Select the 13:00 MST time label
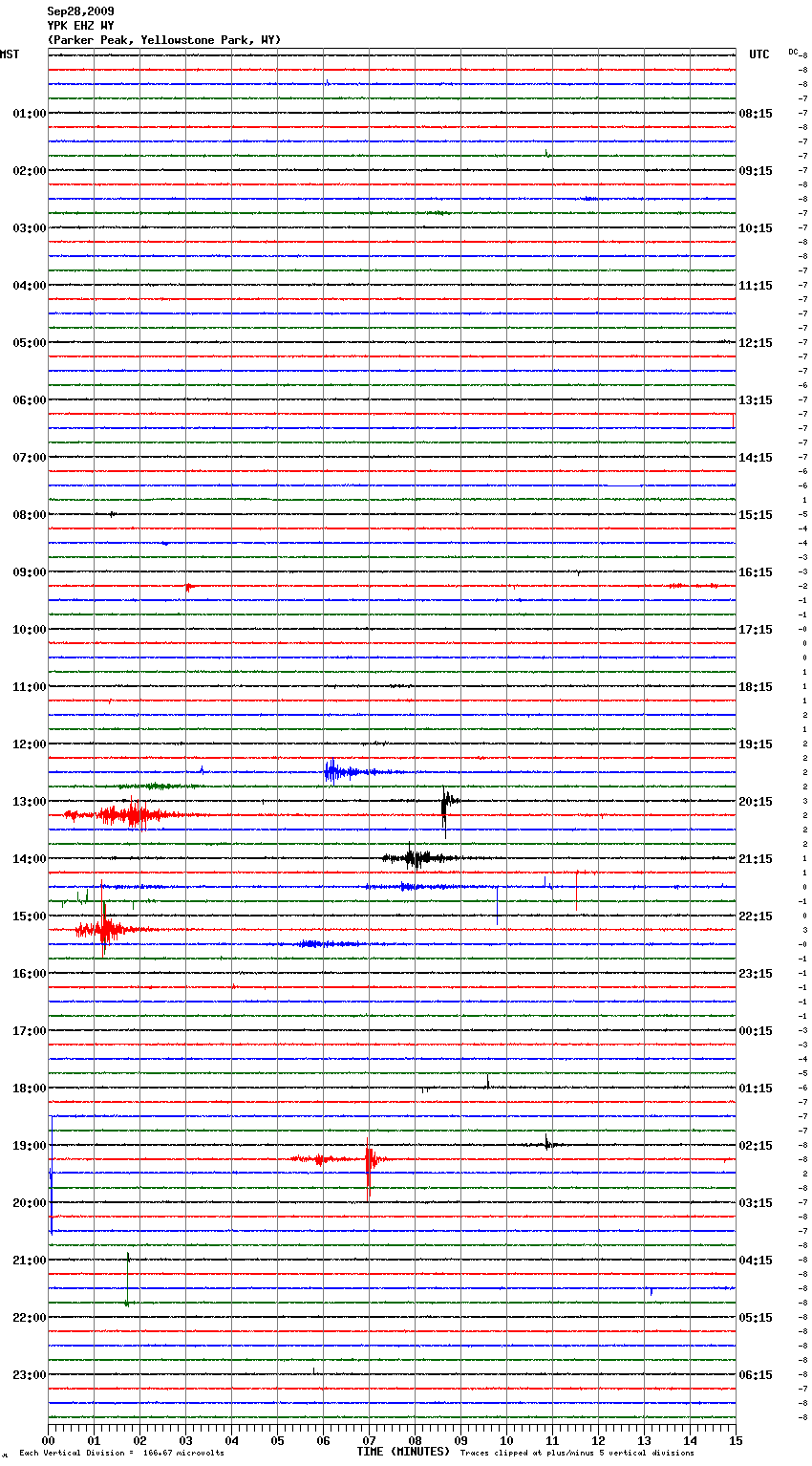The height and width of the screenshot is (1466, 812). click(30, 802)
